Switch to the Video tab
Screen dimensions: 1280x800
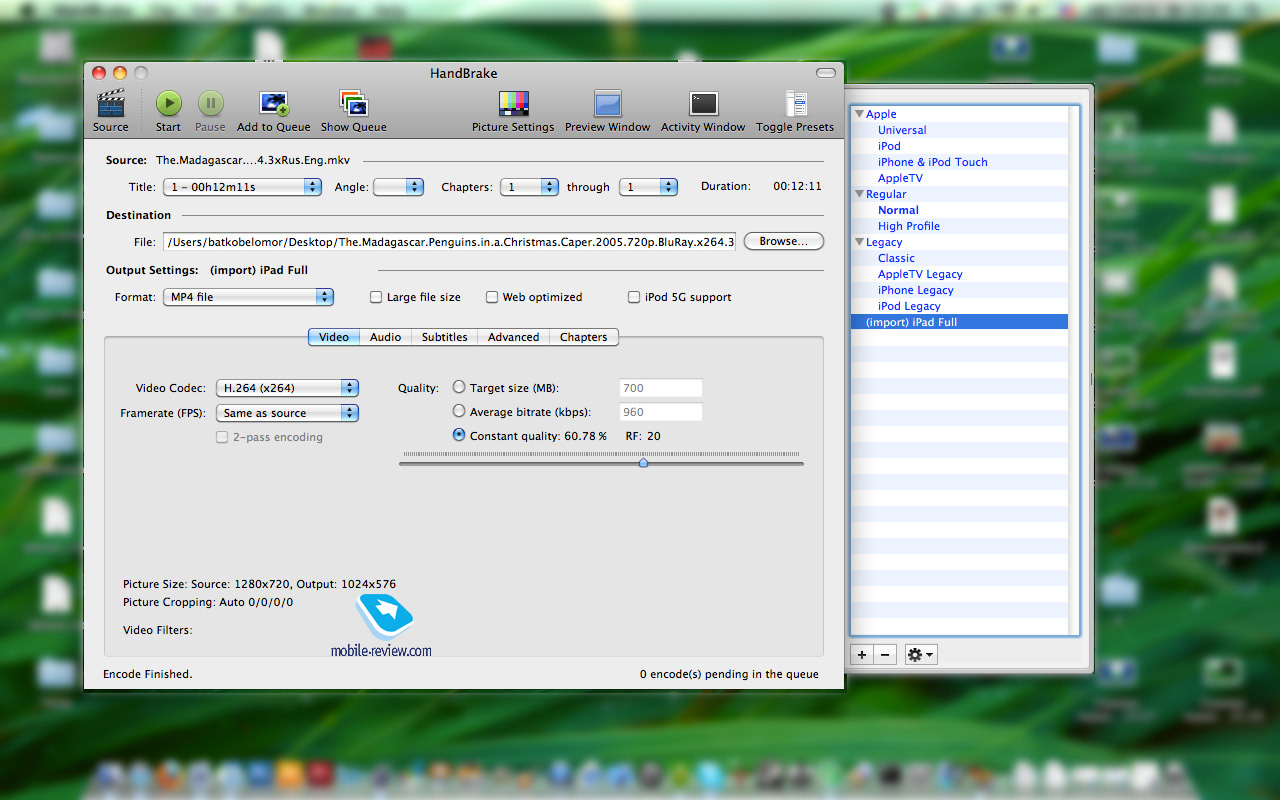click(x=334, y=337)
